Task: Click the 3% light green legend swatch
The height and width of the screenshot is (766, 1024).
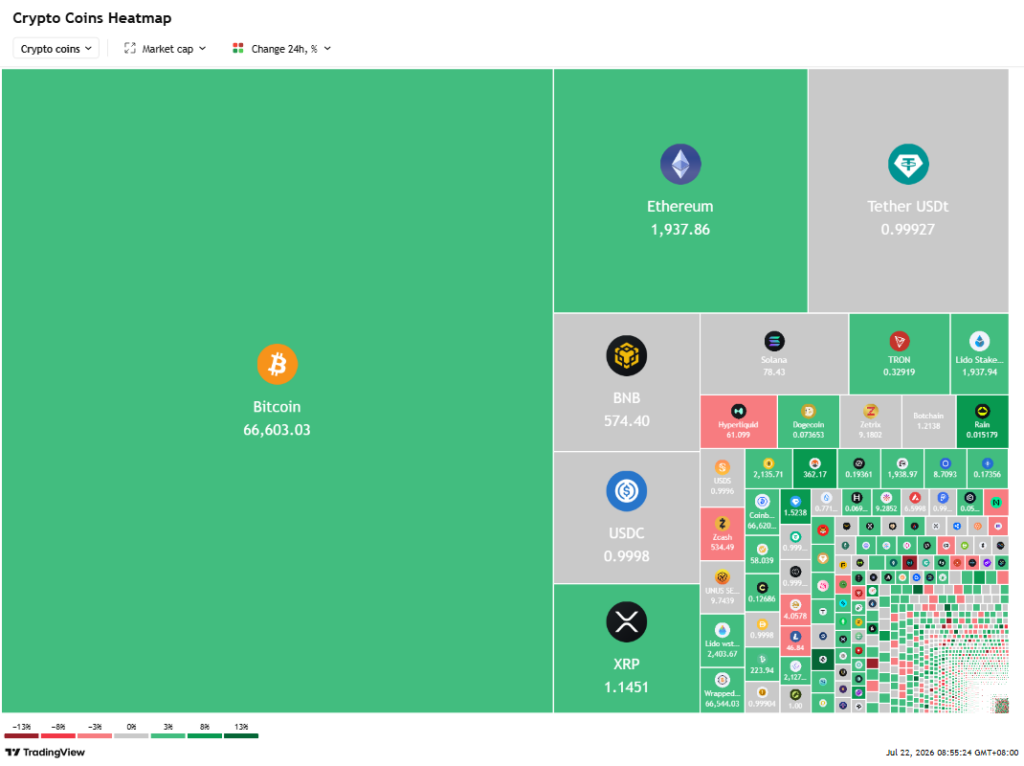Action: [x=168, y=736]
